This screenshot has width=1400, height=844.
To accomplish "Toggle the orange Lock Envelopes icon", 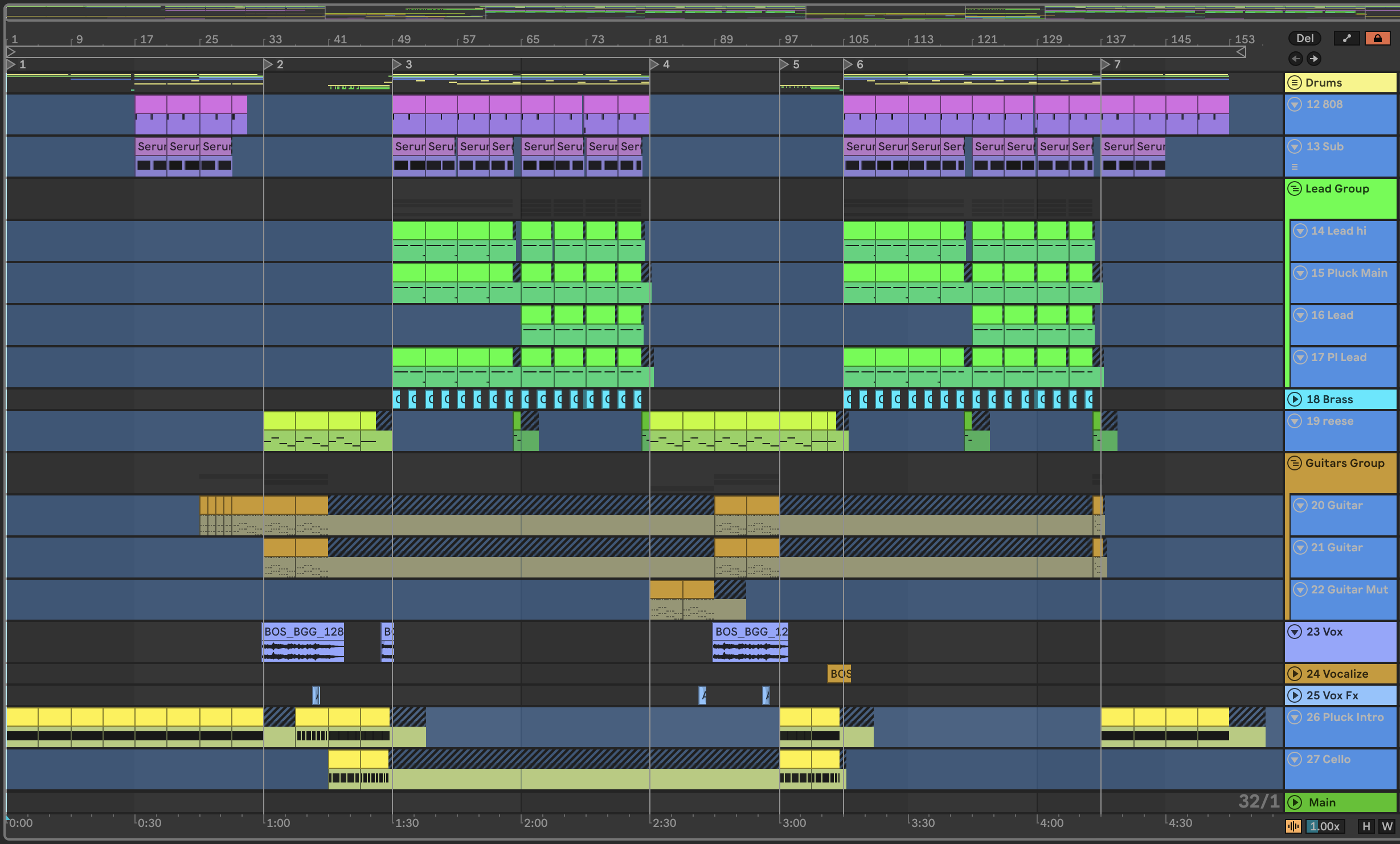I will tap(1377, 38).
